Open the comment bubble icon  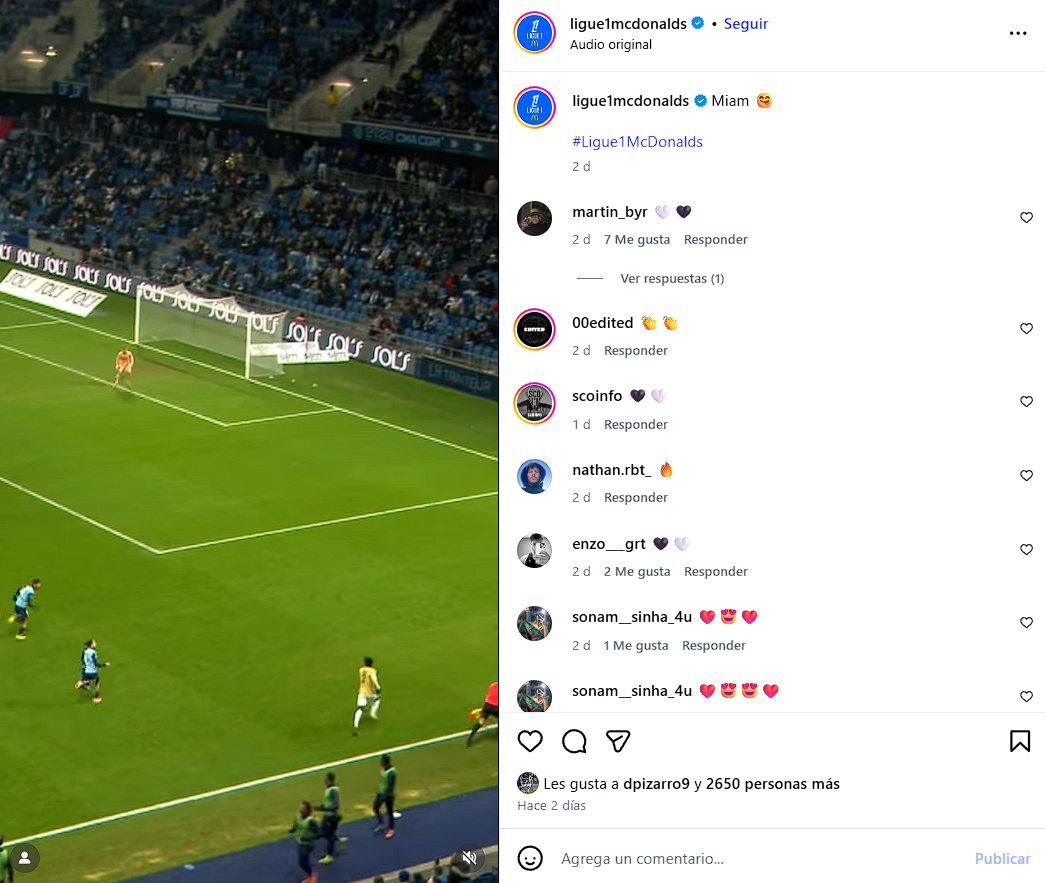coord(574,741)
